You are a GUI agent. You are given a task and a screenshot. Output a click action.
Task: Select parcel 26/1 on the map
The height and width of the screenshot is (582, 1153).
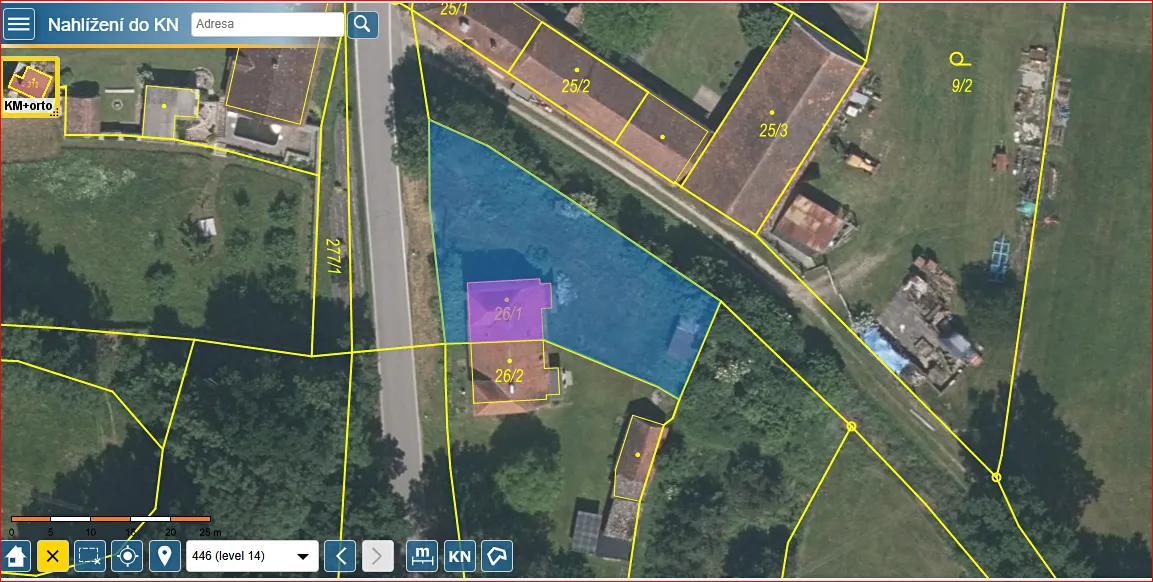tap(508, 313)
